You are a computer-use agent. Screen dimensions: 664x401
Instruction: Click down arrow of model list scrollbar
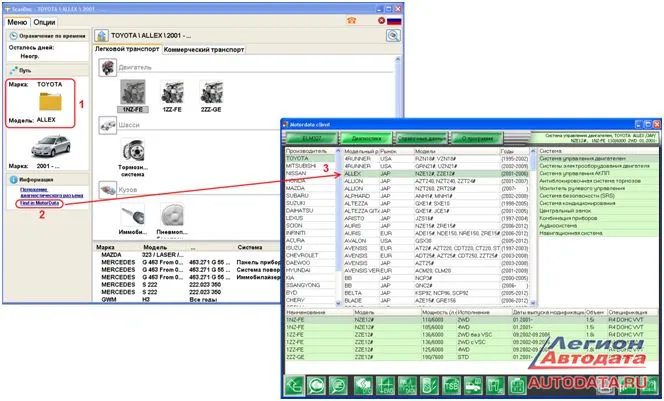[533, 303]
